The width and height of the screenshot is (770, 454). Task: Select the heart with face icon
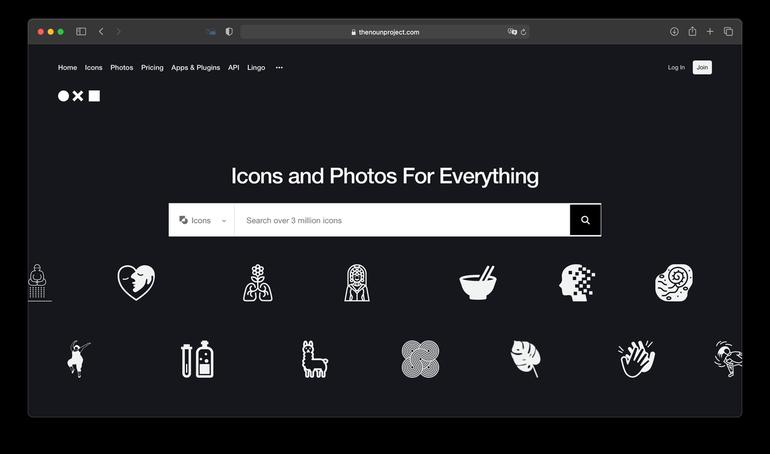[136, 282]
